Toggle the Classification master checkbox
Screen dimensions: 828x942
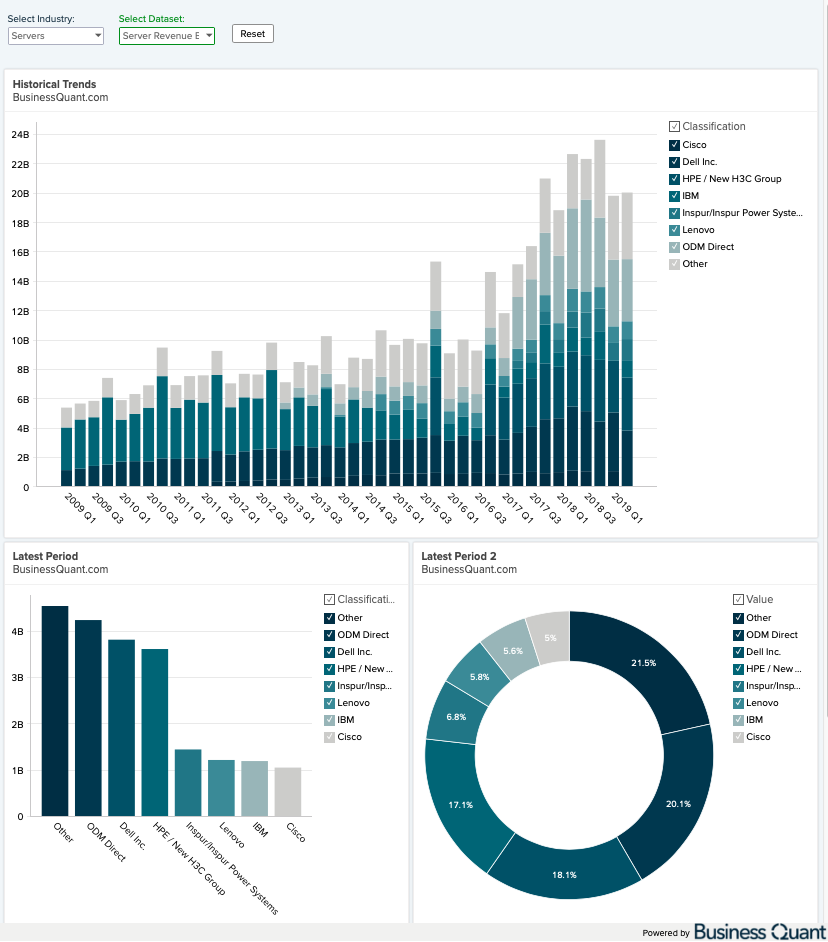click(673, 126)
